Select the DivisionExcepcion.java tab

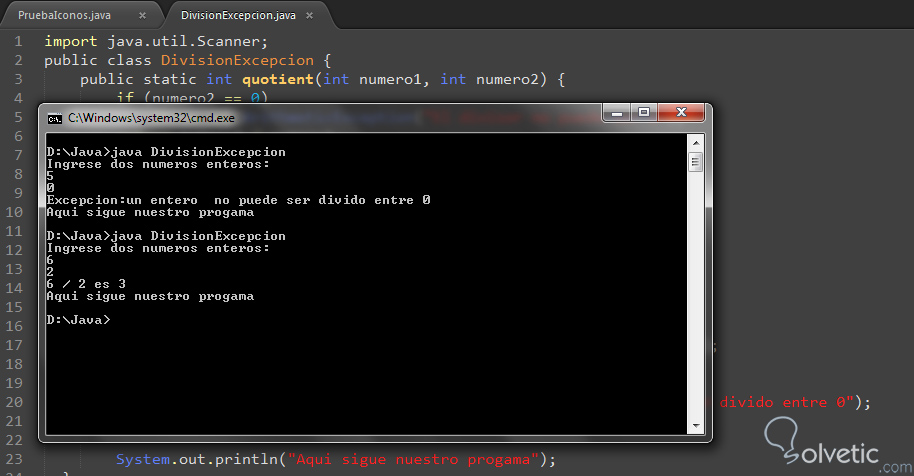pyautogui.click(x=238, y=15)
